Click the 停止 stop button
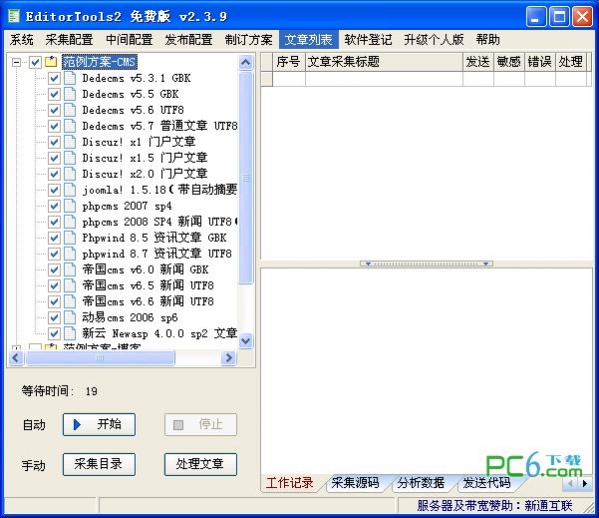This screenshot has height=518, width=599. pyautogui.click(x=201, y=424)
